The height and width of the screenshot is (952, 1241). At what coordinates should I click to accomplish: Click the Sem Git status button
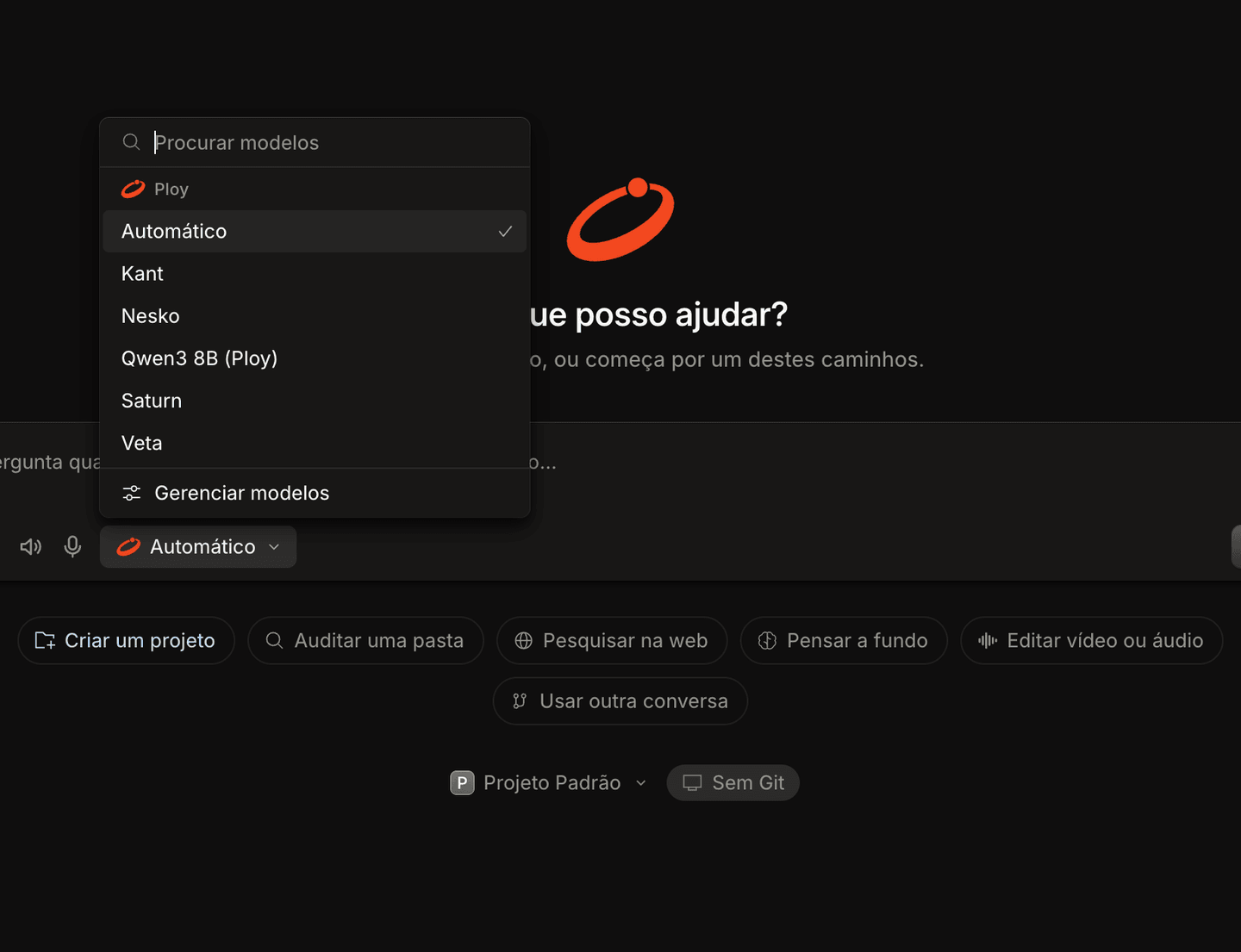(x=733, y=782)
